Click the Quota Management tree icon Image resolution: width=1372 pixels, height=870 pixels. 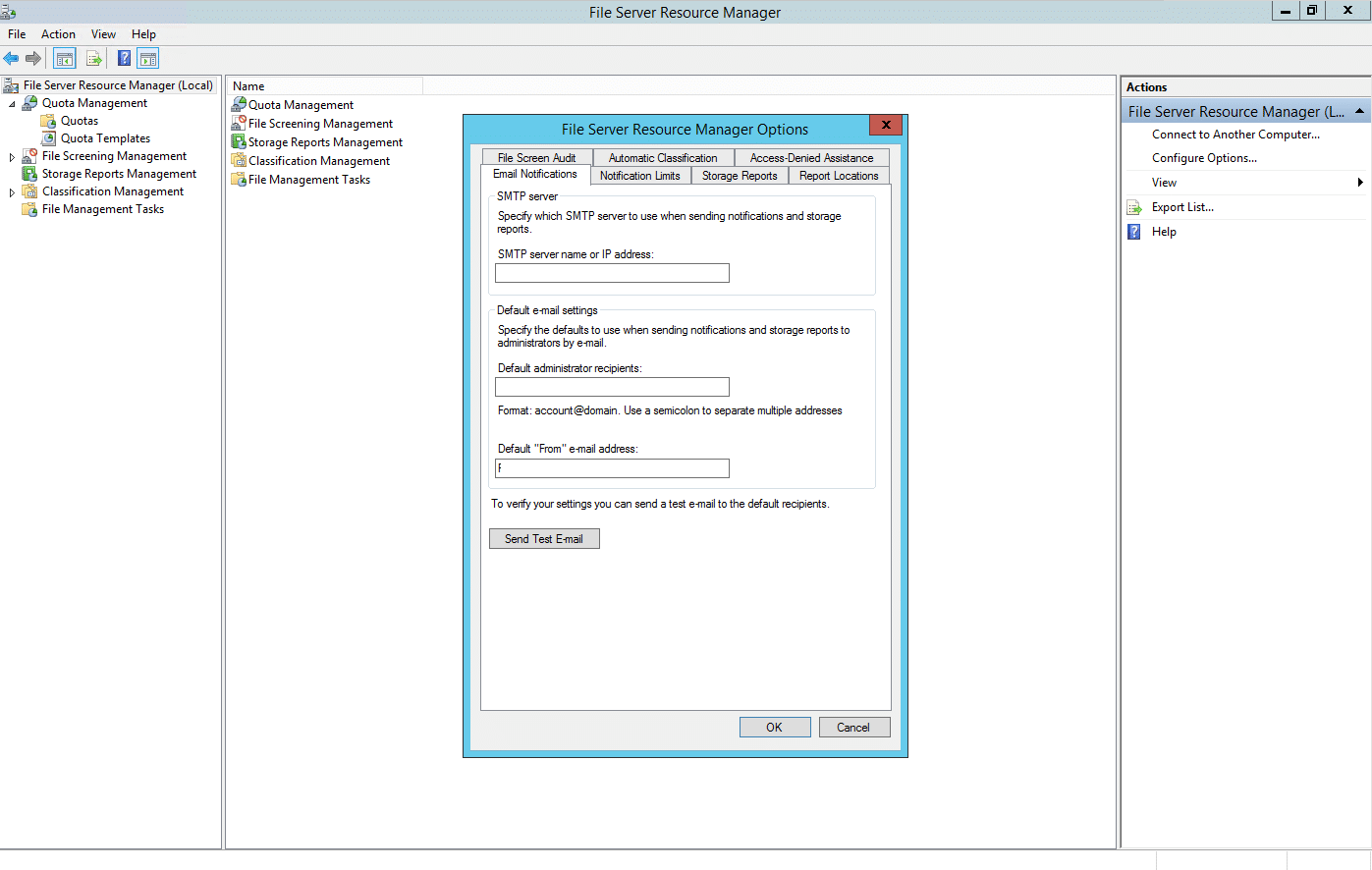30,103
